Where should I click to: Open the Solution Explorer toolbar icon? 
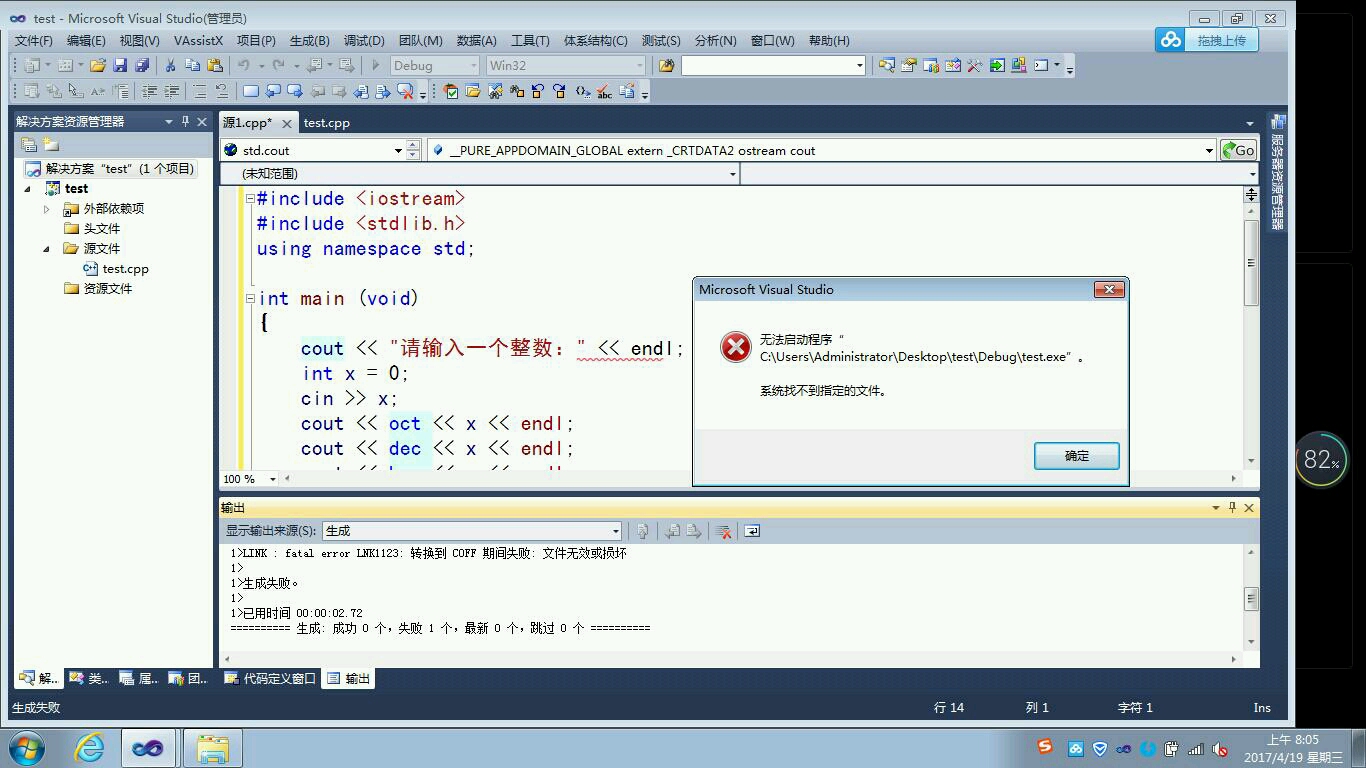click(x=887, y=65)
